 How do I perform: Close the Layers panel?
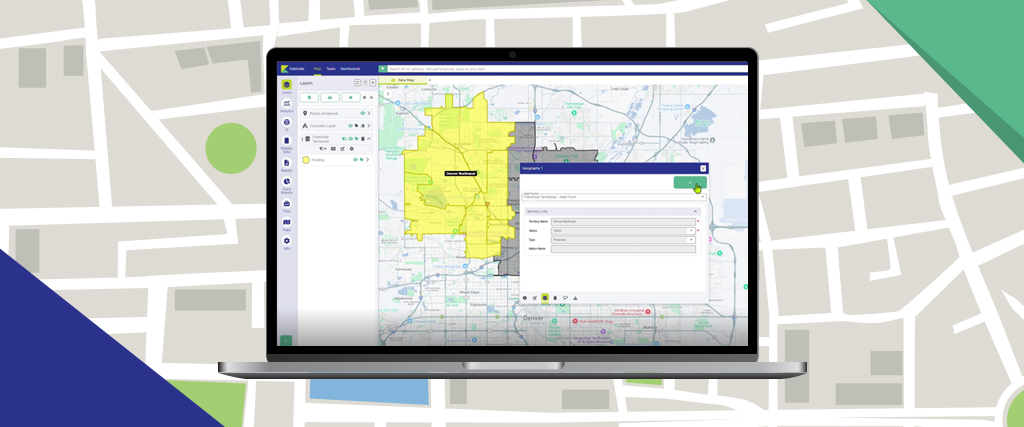click(x=373, y=83)
